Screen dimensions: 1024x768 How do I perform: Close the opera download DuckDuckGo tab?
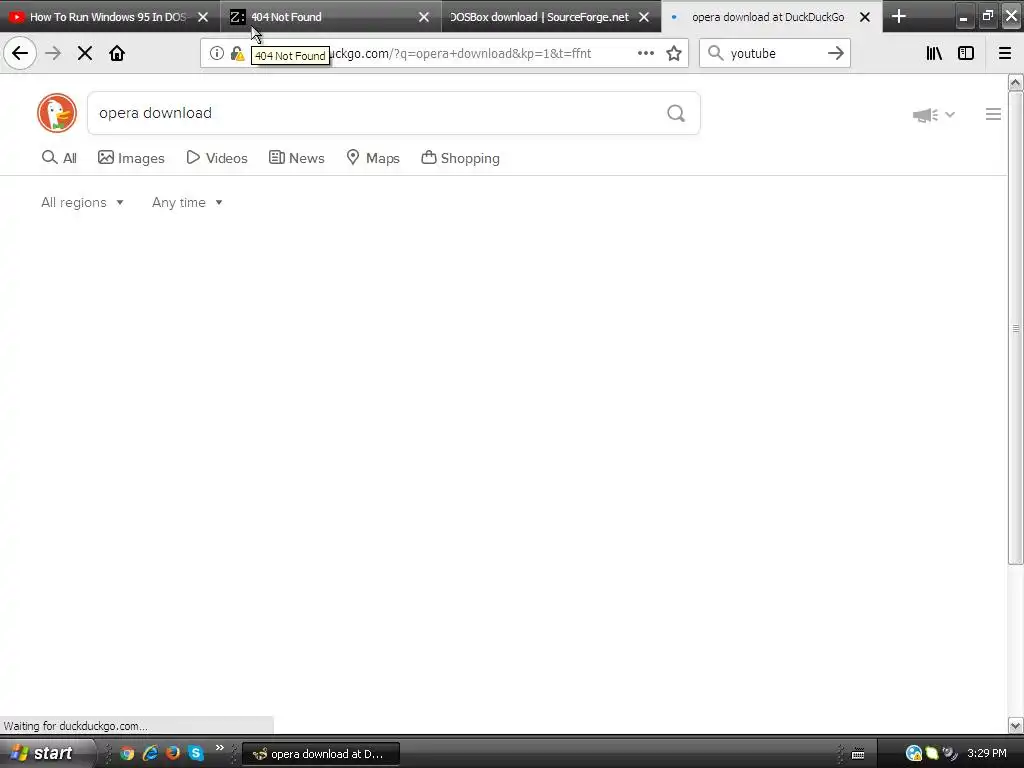point(865,17)
